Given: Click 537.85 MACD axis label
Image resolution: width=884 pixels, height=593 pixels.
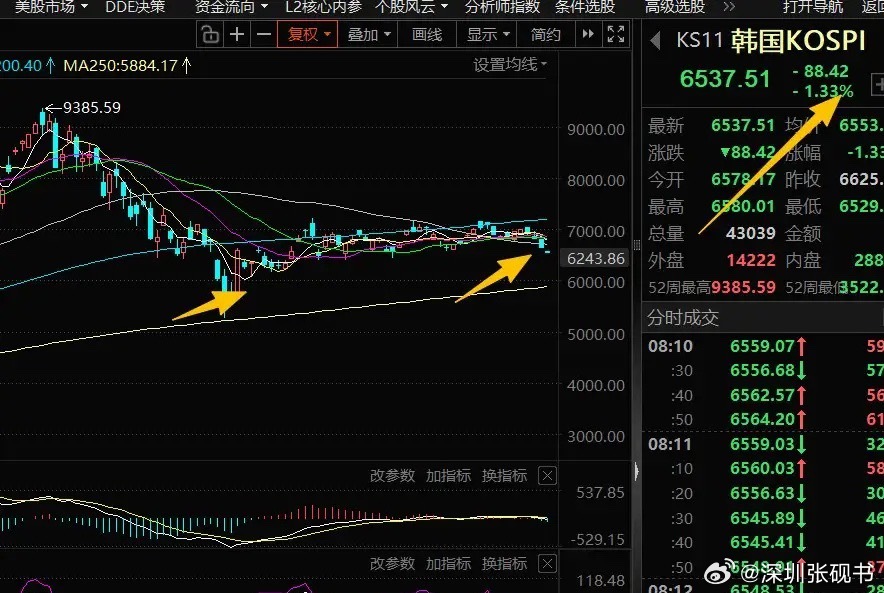Looking at the screenshot, I should click(600, 493).
